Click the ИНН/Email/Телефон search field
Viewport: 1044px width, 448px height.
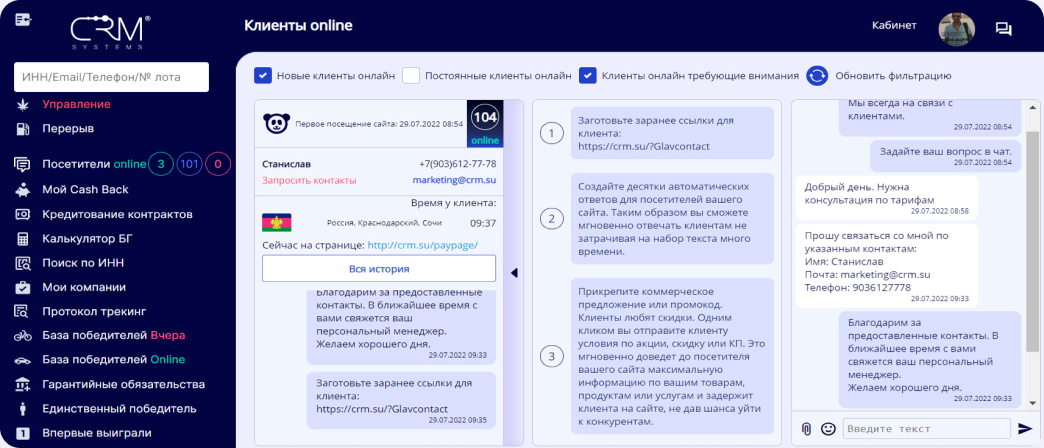(111, 77)
